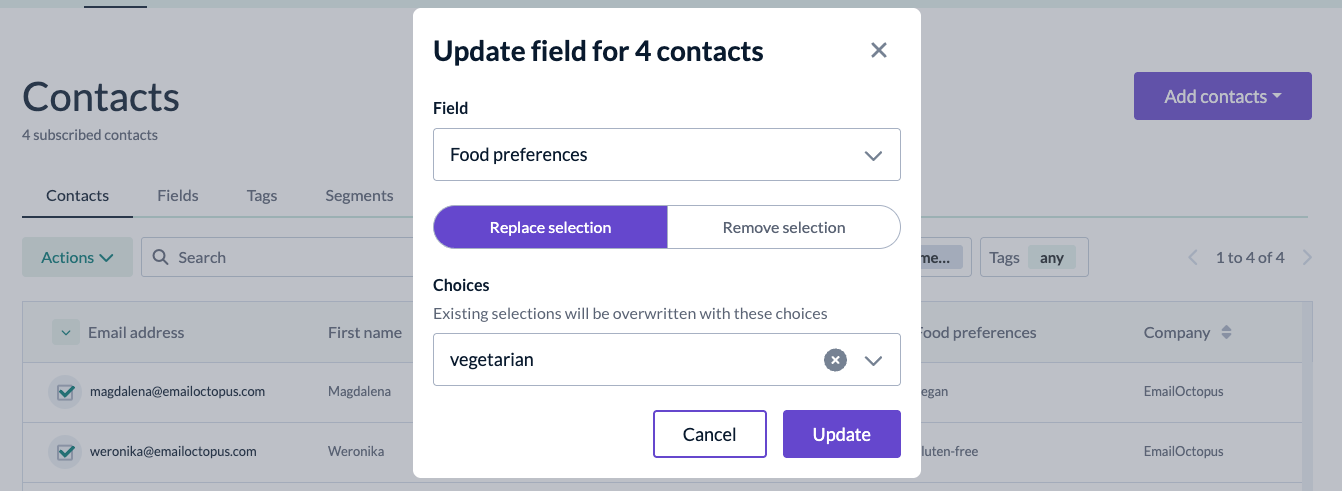Click the Cancel button

710,434
